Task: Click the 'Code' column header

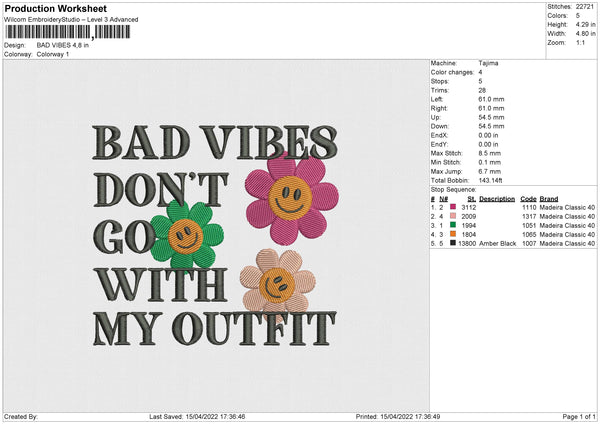Action: (x=528, y=199)
